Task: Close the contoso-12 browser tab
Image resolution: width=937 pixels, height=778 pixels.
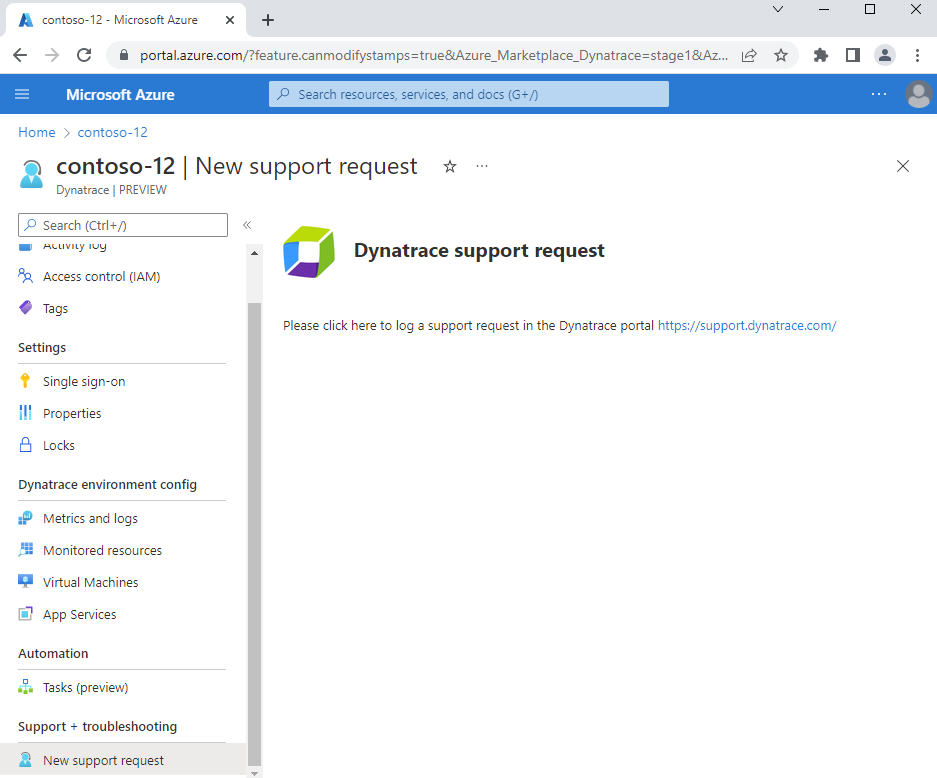Action: tap(230, 20)
